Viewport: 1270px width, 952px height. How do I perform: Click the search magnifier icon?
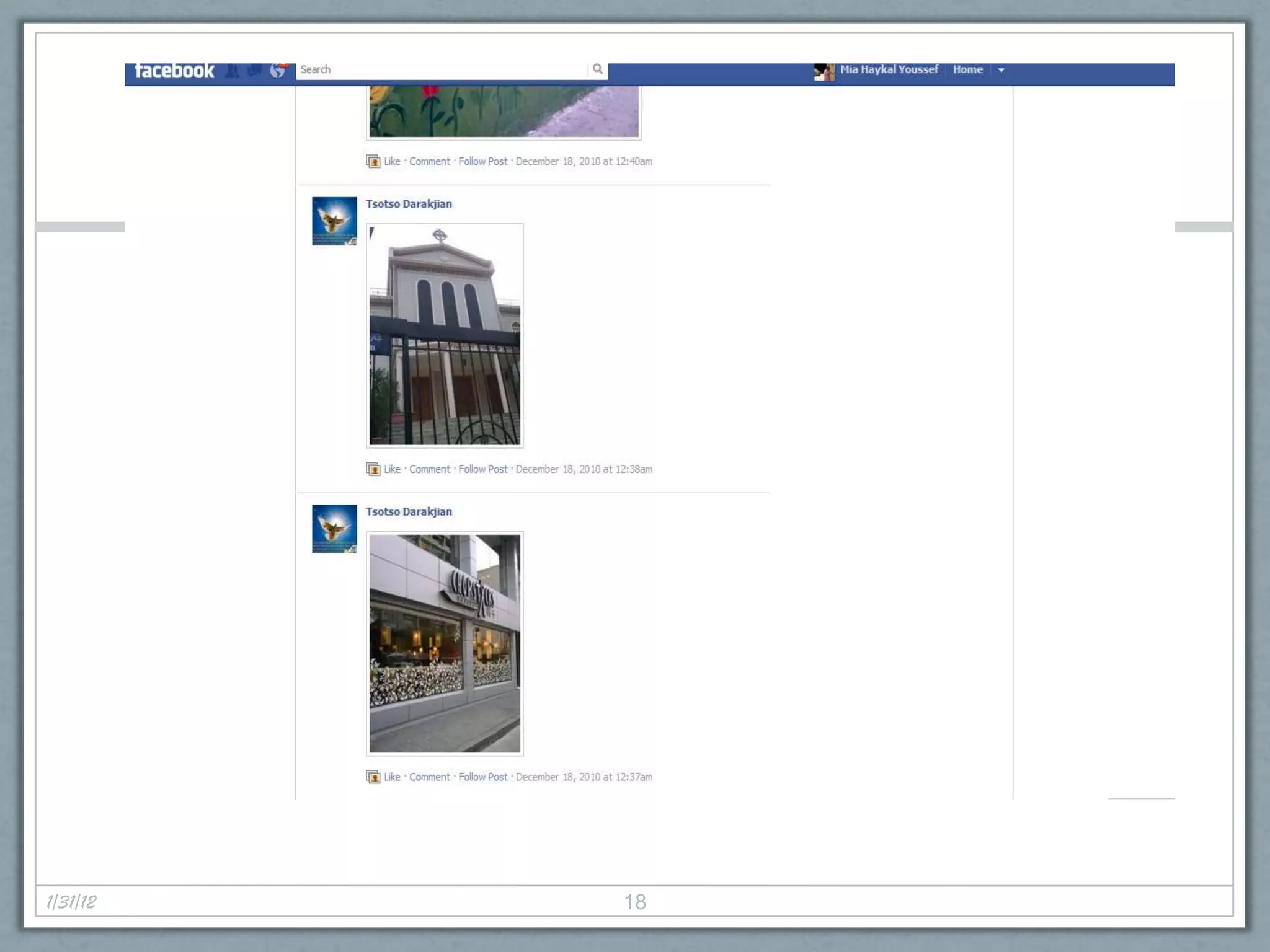coord(597,69)
